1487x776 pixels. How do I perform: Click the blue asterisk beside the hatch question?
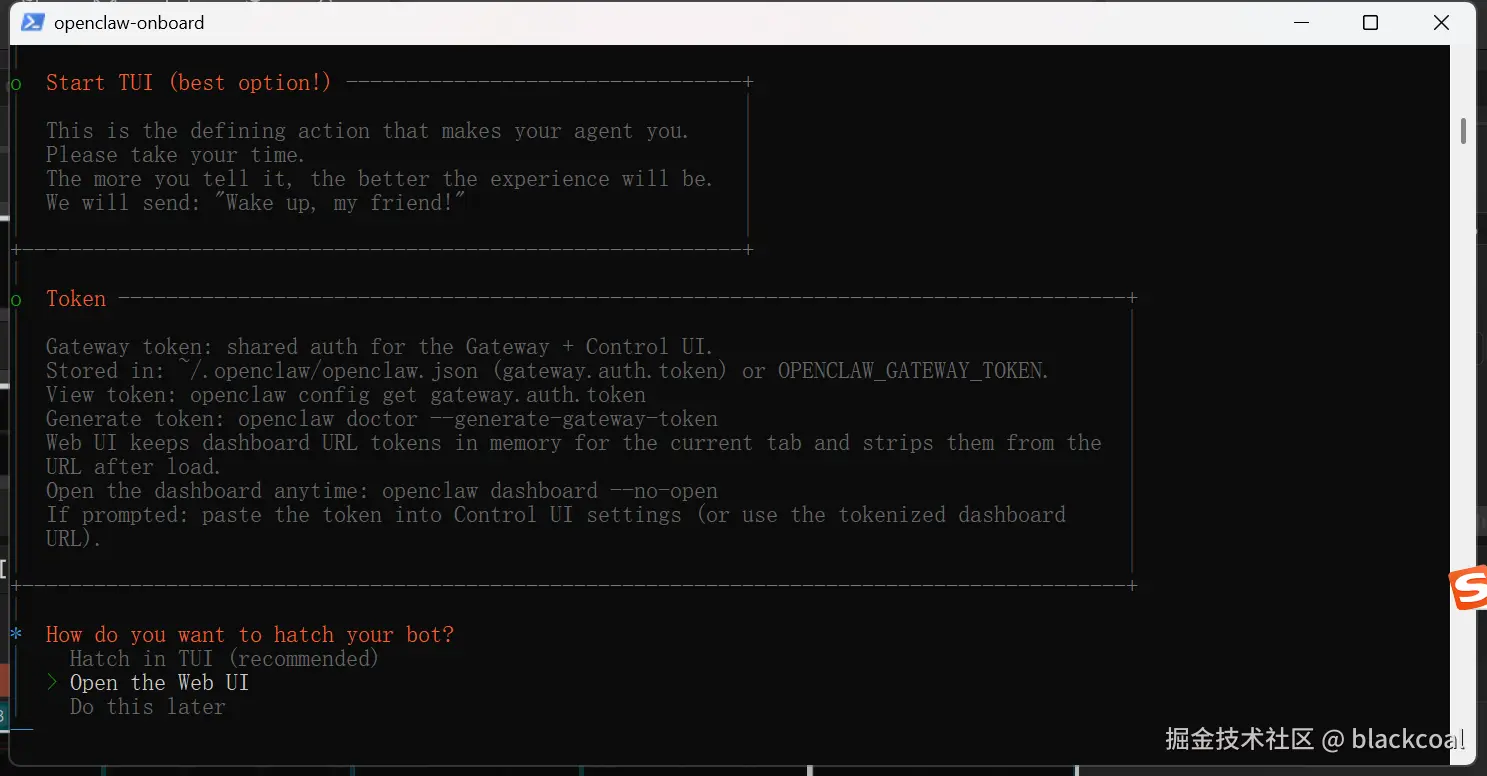click(x=15, y=633)
